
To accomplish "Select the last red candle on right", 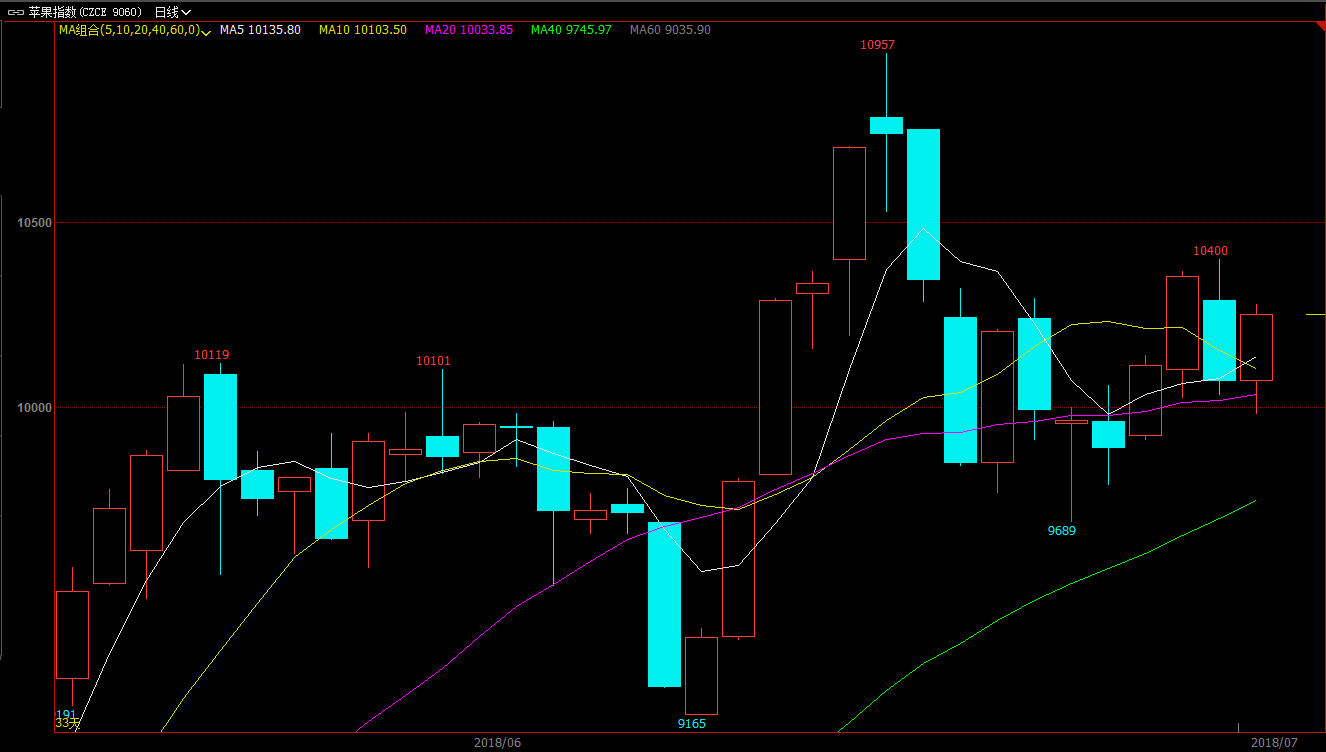I will [1257, 347].
